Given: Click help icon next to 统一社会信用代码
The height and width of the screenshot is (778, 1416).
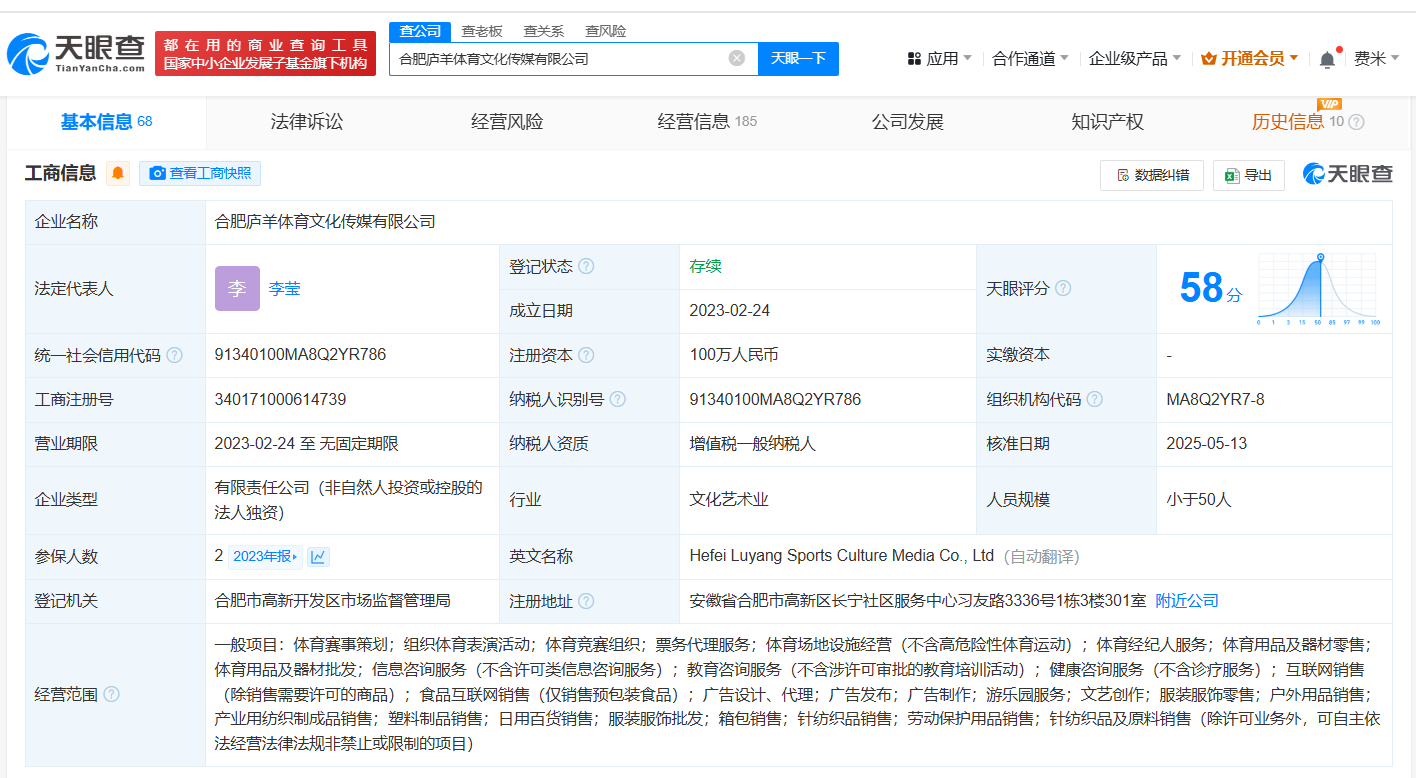Looking at the screenshot, I should [175, 355].
